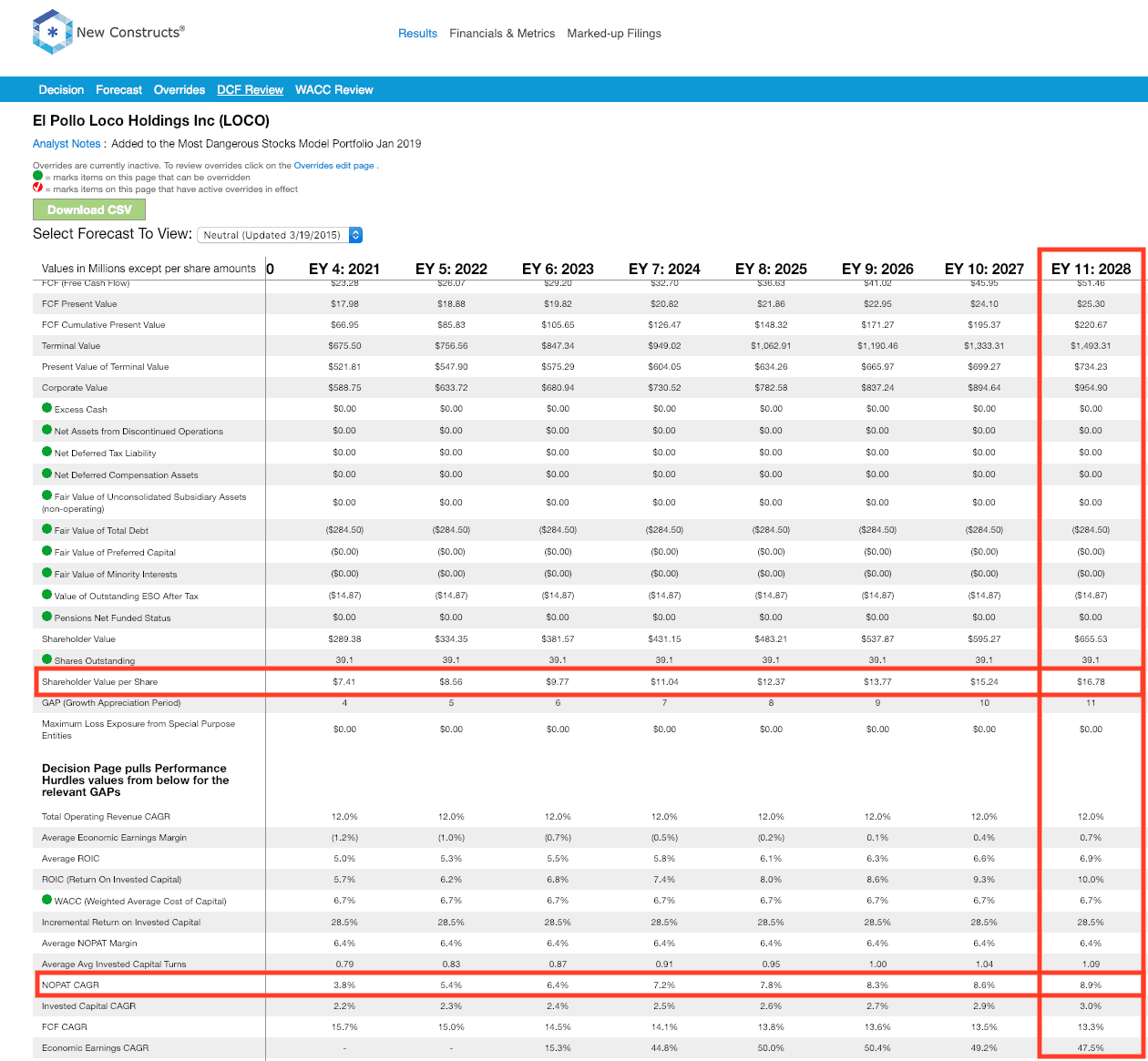This screenshot has width=1148, height=1061.
Task: Click green dot beside Net Deferred Compensation Assets
Action: 47,474
